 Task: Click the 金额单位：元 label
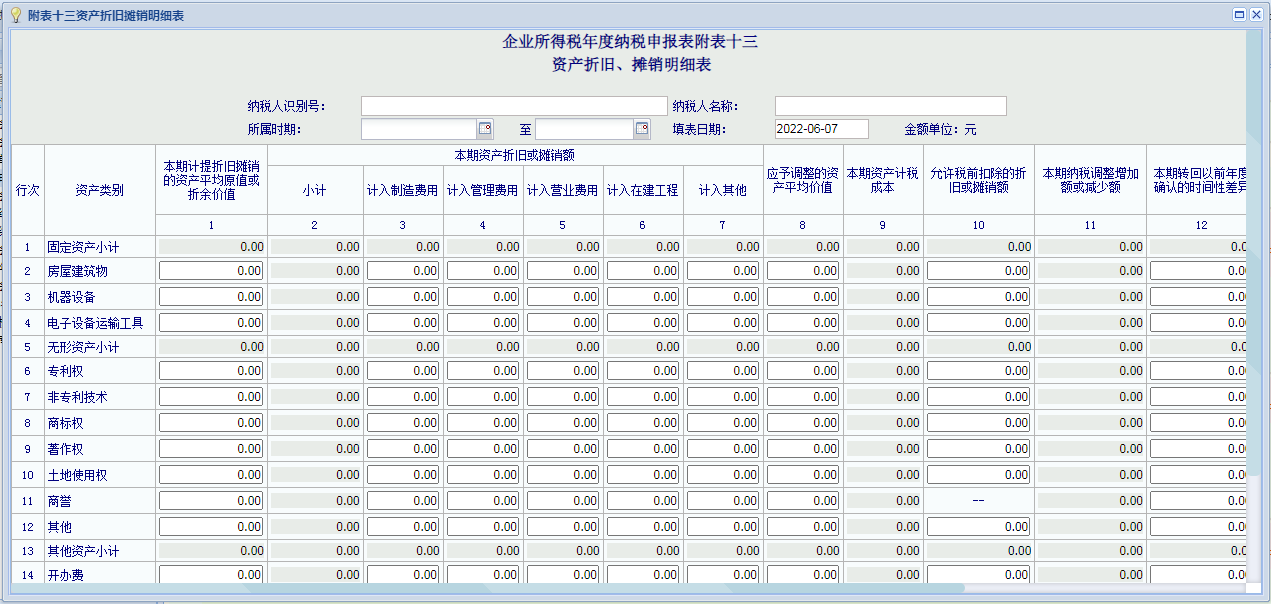coord(941,129)
